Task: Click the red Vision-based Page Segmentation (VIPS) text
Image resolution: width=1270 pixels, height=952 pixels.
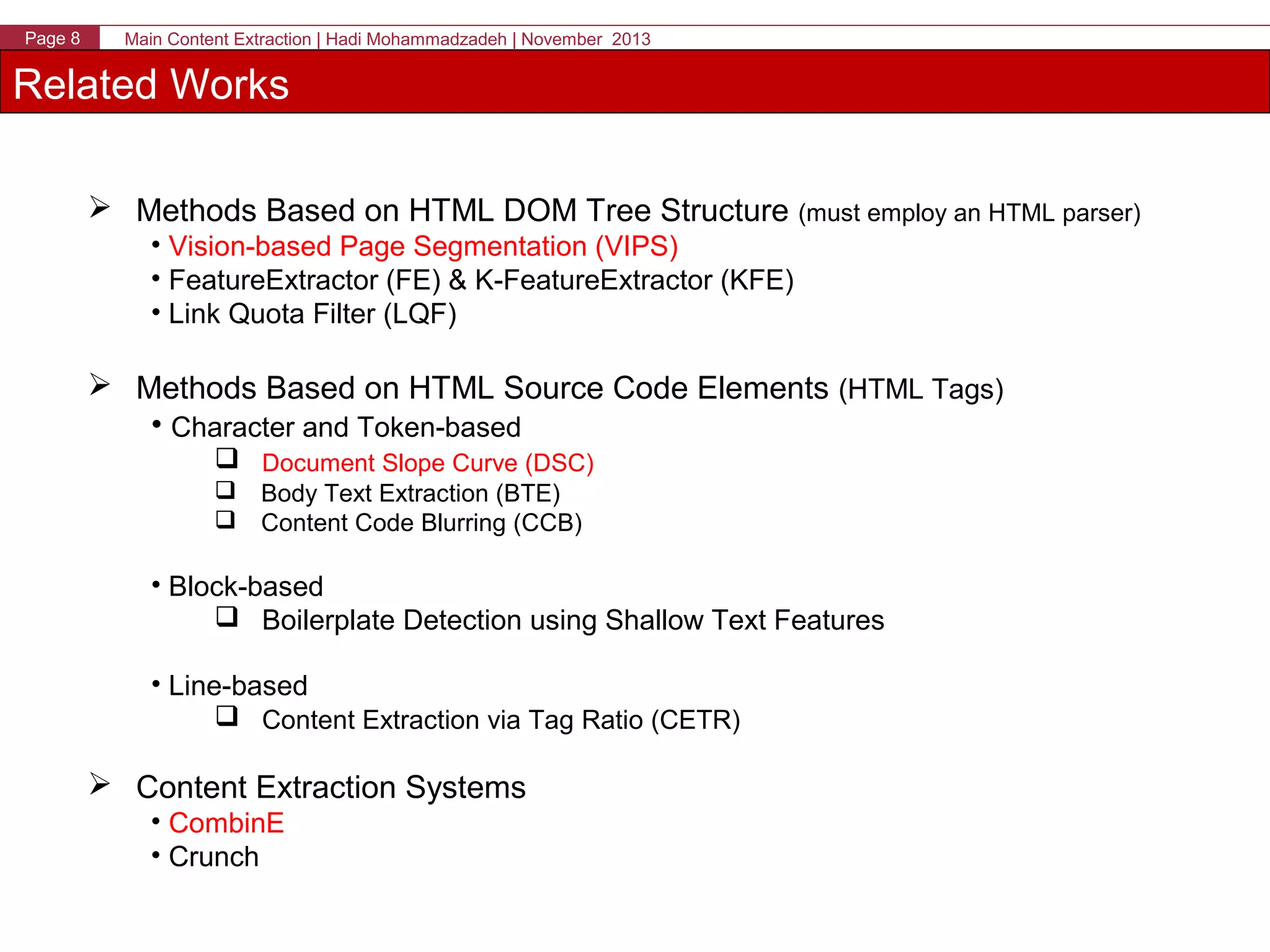Action: point(423,247)
